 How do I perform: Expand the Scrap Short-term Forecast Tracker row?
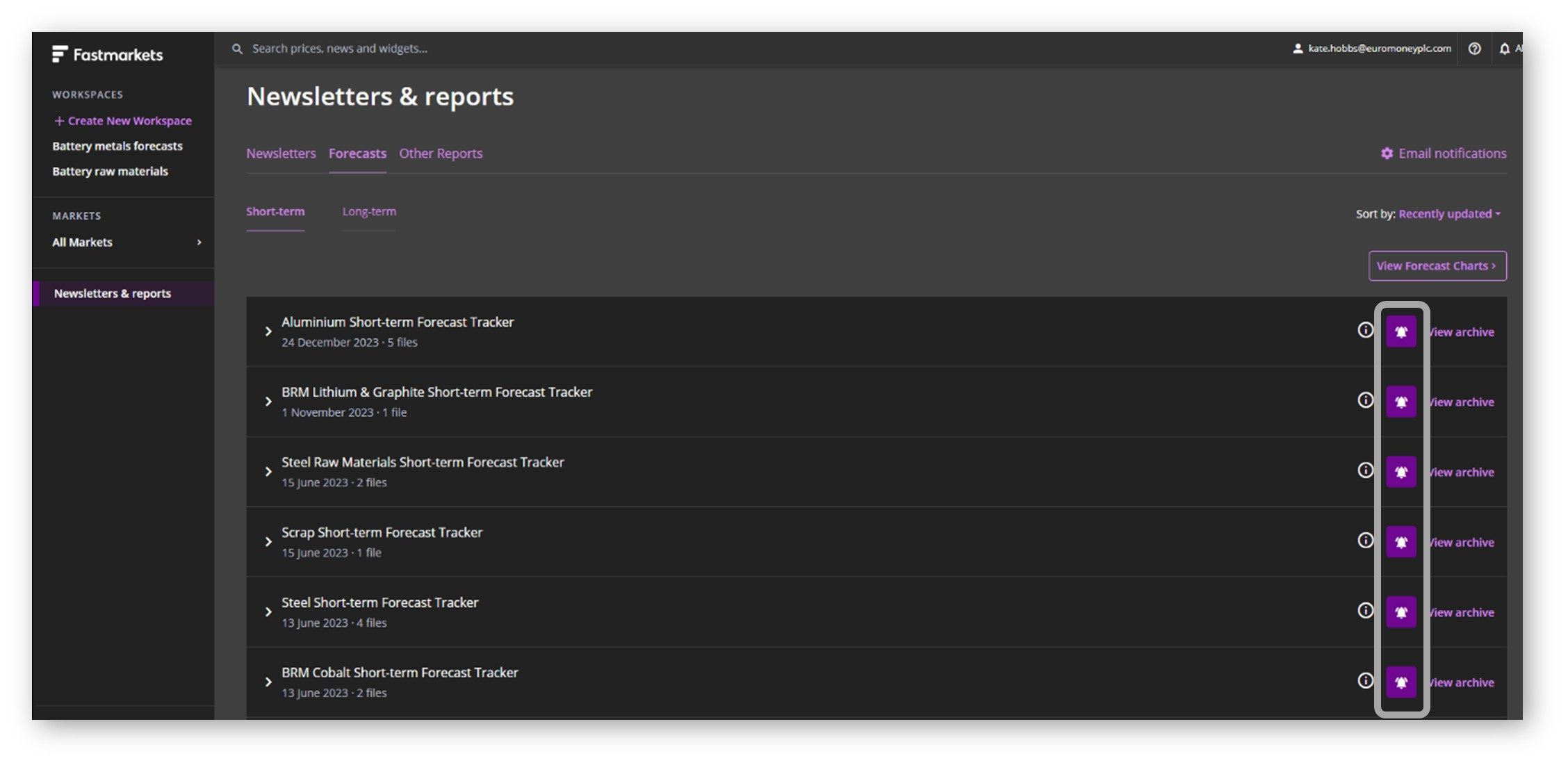268,542
